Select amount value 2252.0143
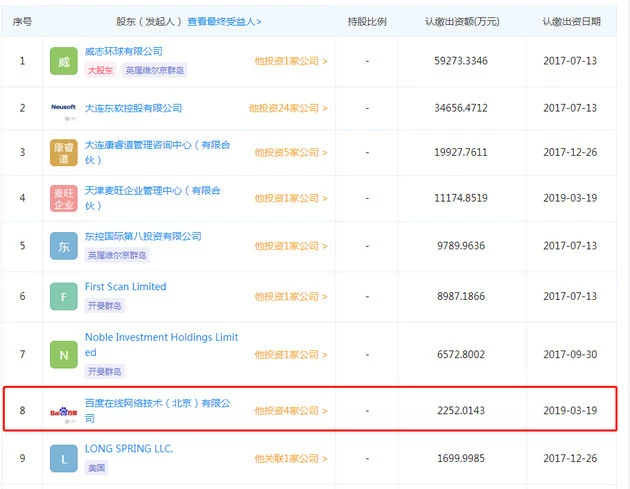The width and height of the screenshot is (630, 489). 461,411
